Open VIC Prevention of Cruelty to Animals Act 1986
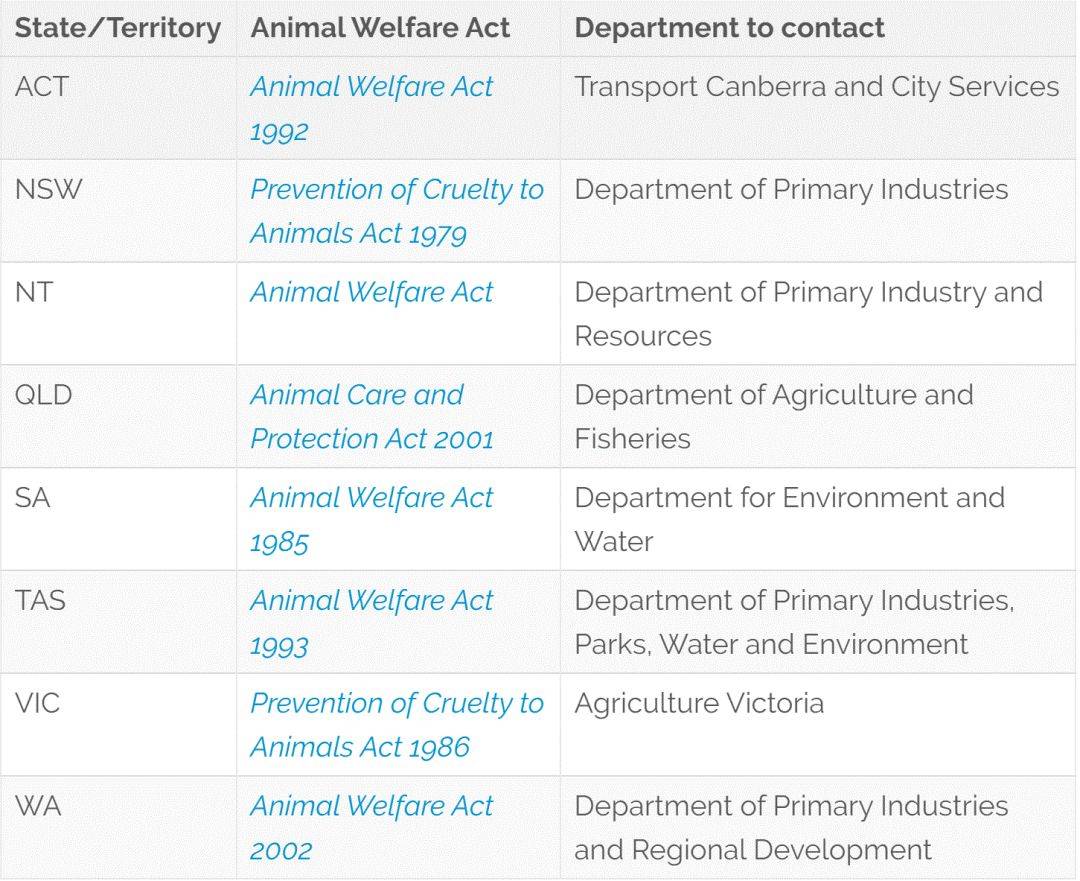Viewport: 1080px width, 881px height. (x=397, y=725)
